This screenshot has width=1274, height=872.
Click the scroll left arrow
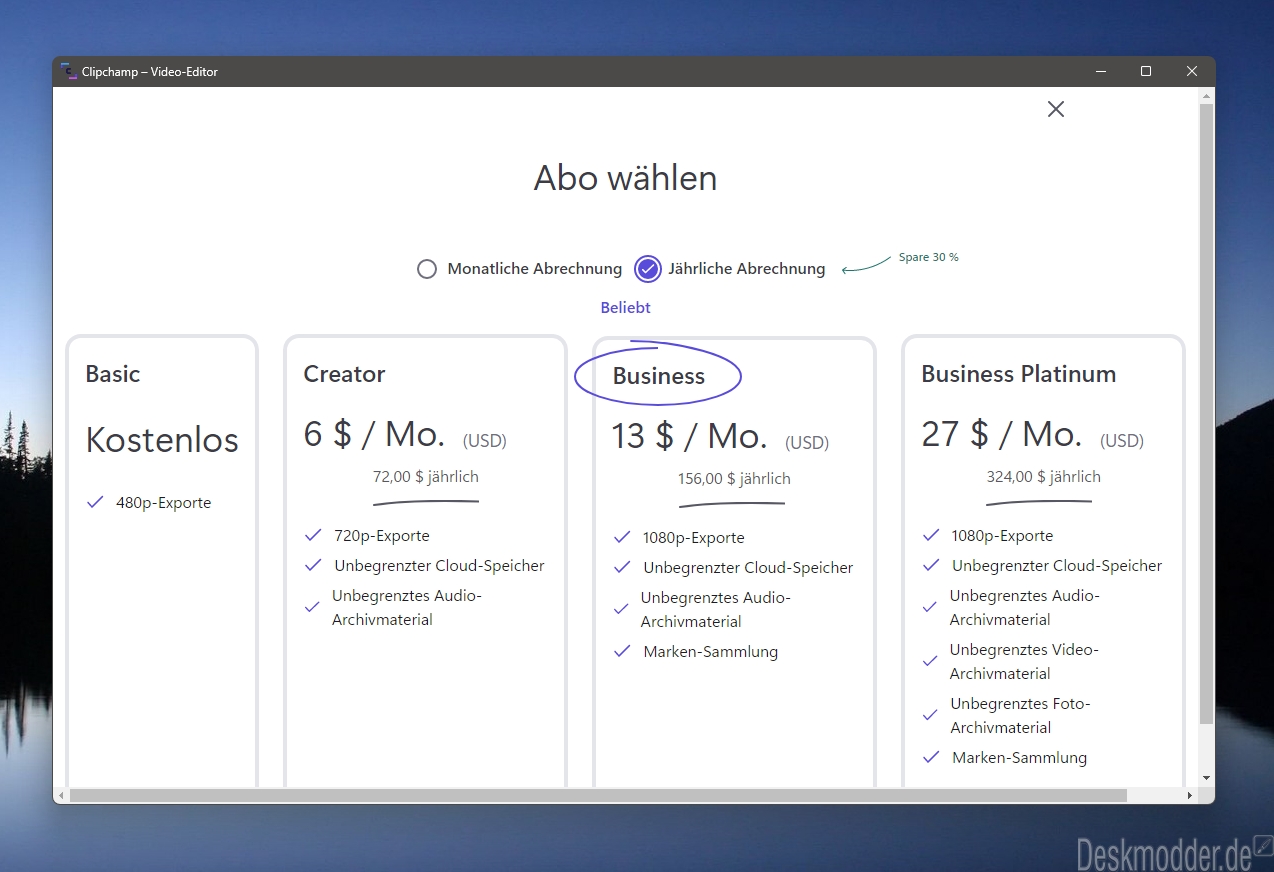(62, 796)
